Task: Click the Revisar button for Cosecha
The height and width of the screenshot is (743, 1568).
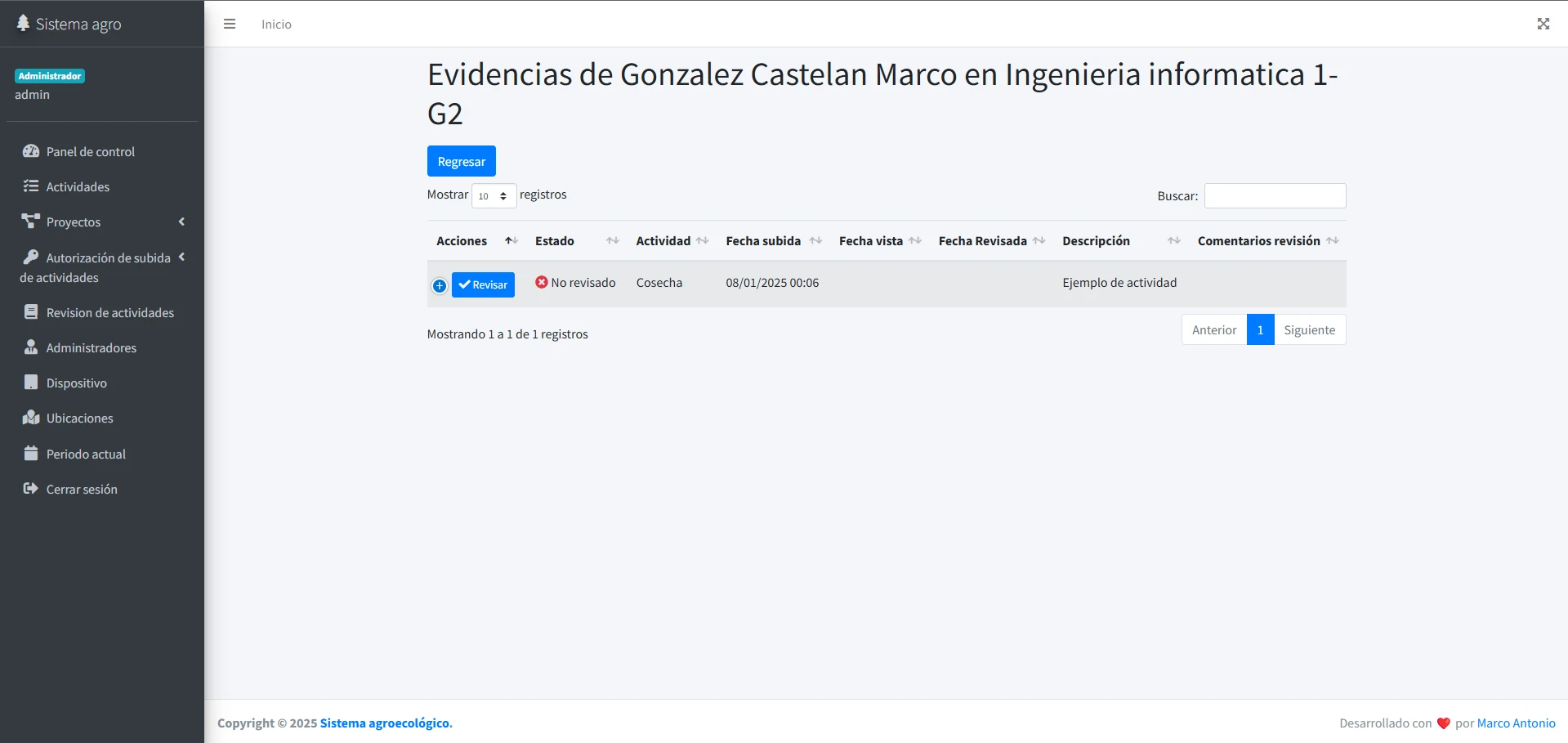Action: pos(483,284)
